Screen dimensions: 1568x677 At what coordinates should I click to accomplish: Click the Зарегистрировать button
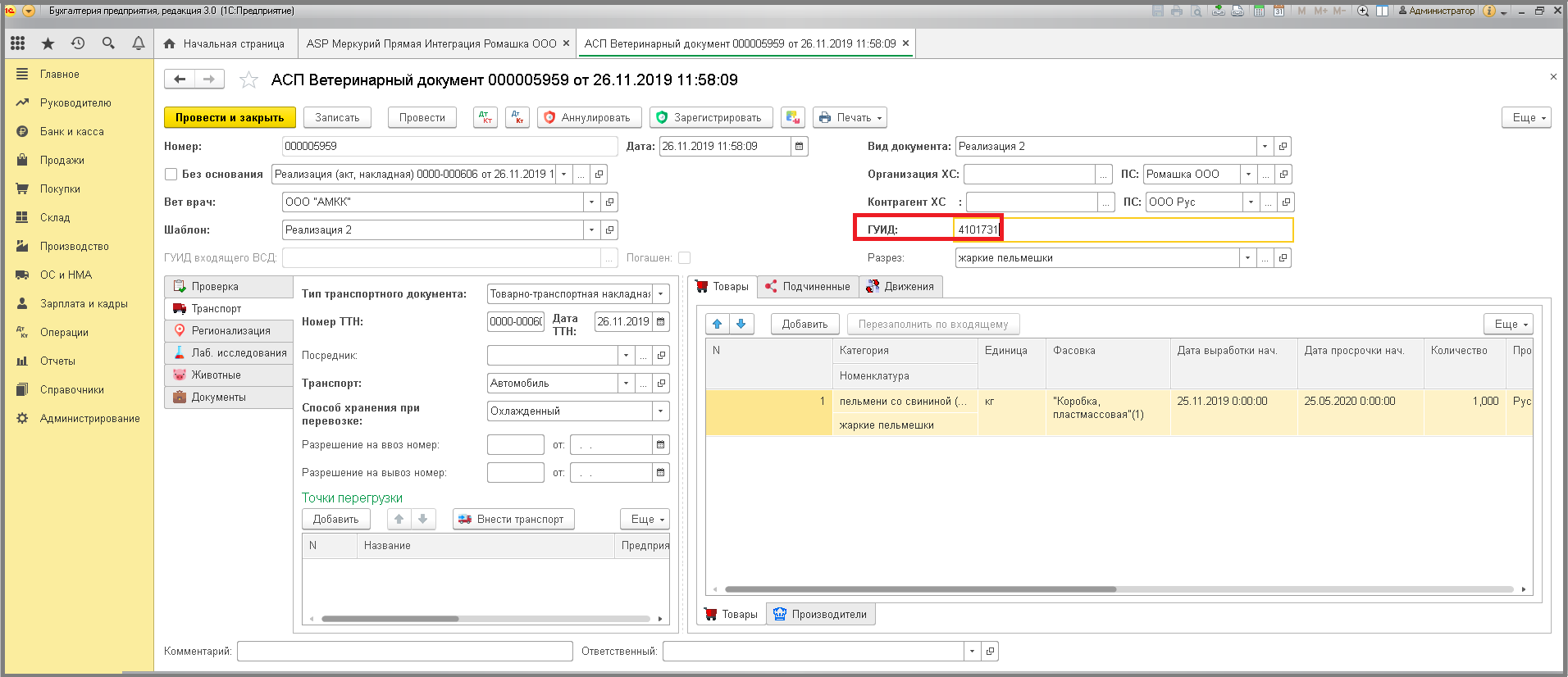click(x=711, y=117)
